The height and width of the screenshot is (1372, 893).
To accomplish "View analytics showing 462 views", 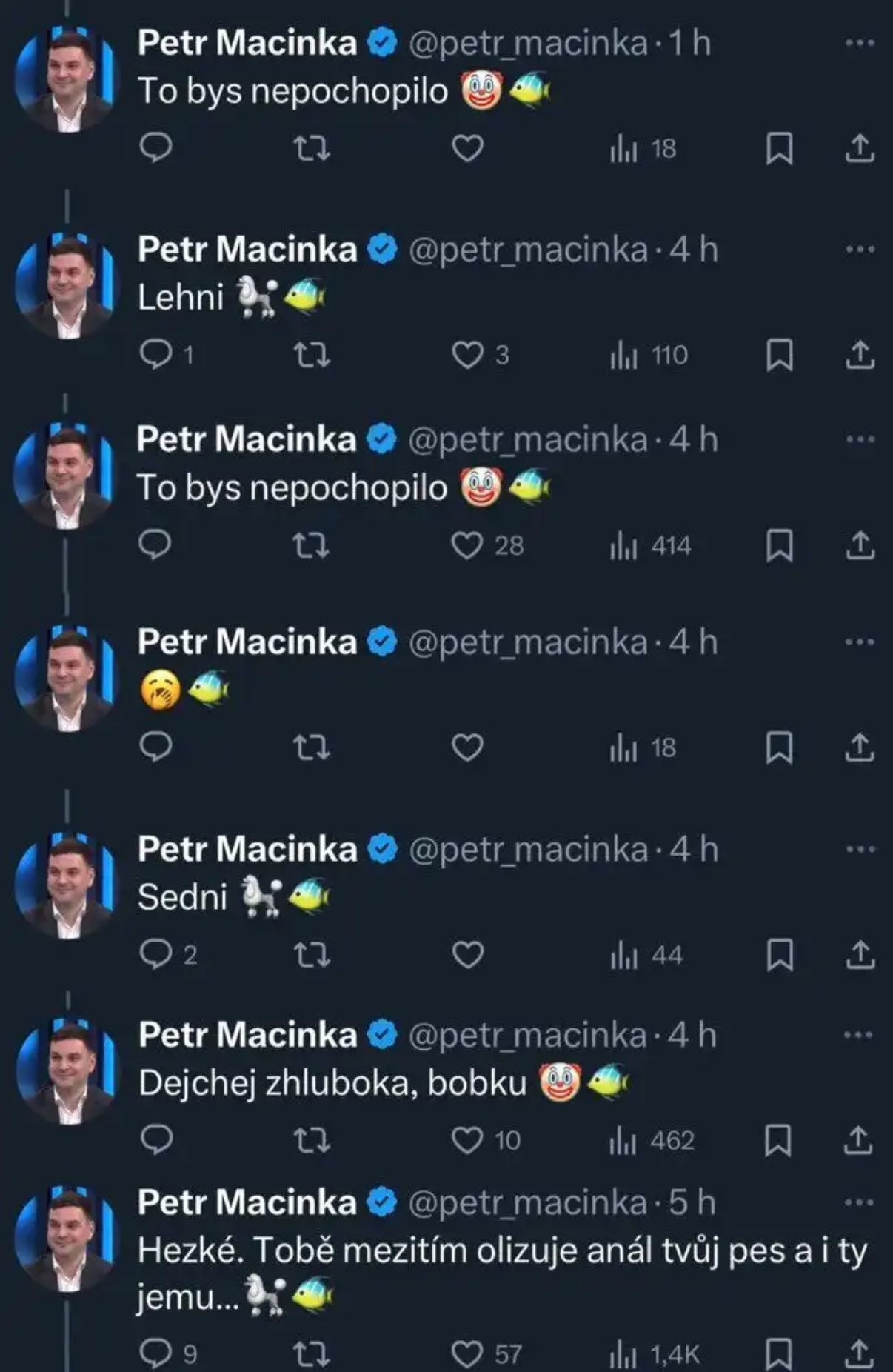I will click(x=651, y=1141).
